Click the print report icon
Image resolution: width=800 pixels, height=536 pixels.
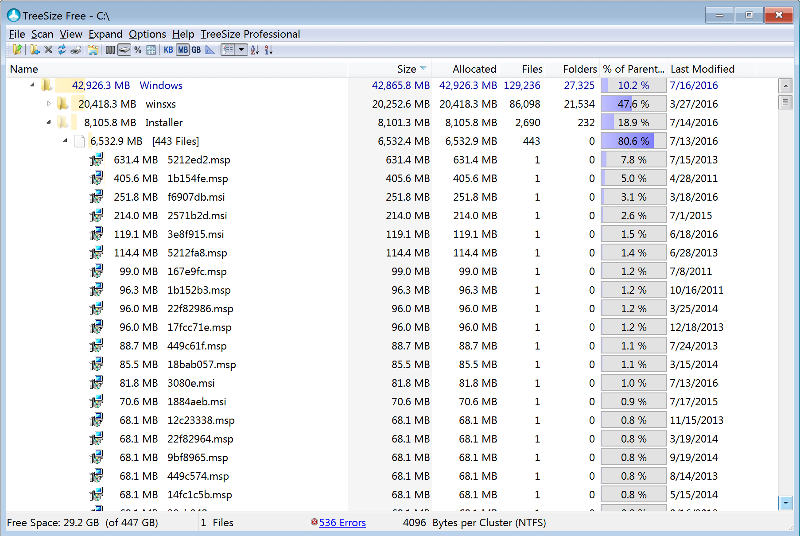[76, 49]
